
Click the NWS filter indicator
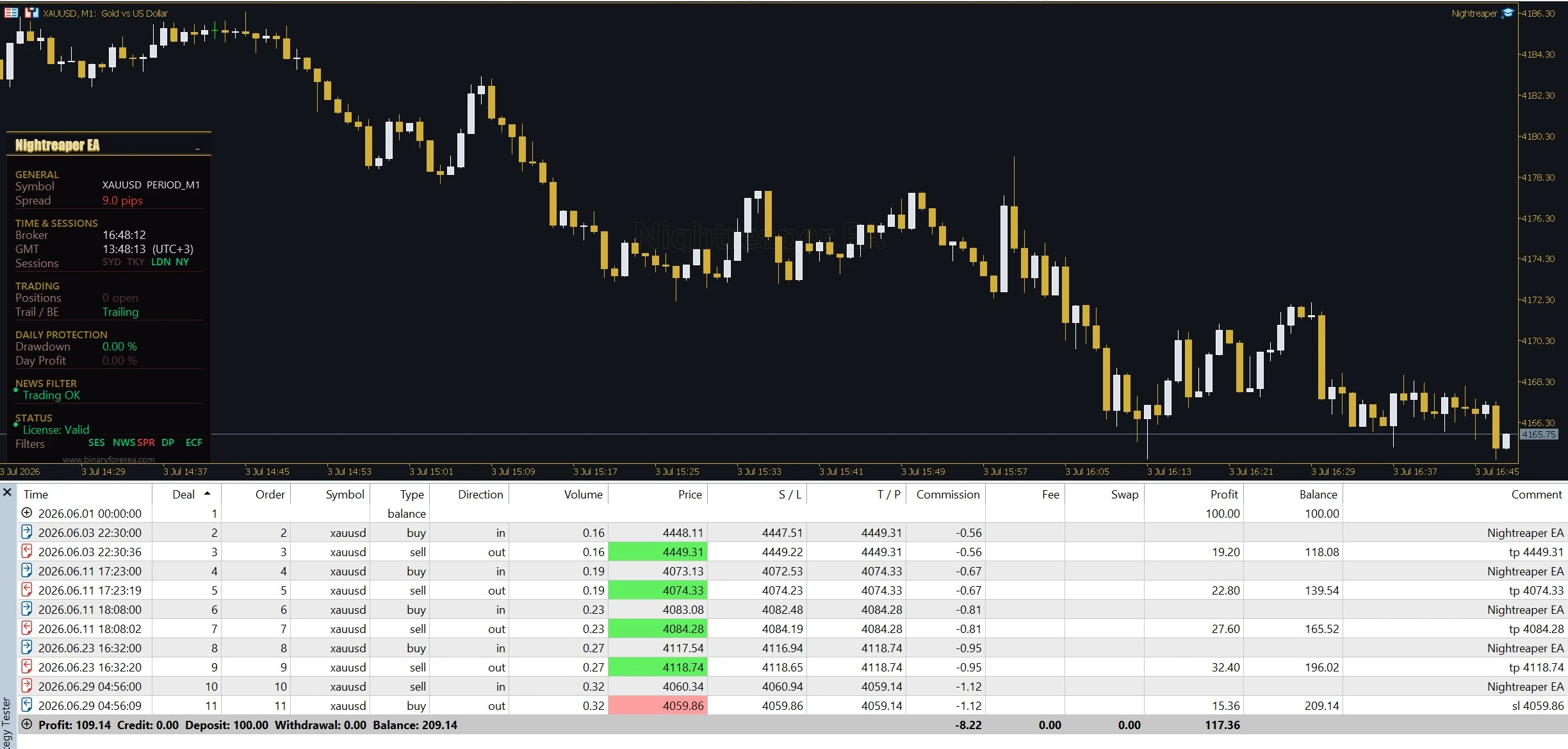124,443
